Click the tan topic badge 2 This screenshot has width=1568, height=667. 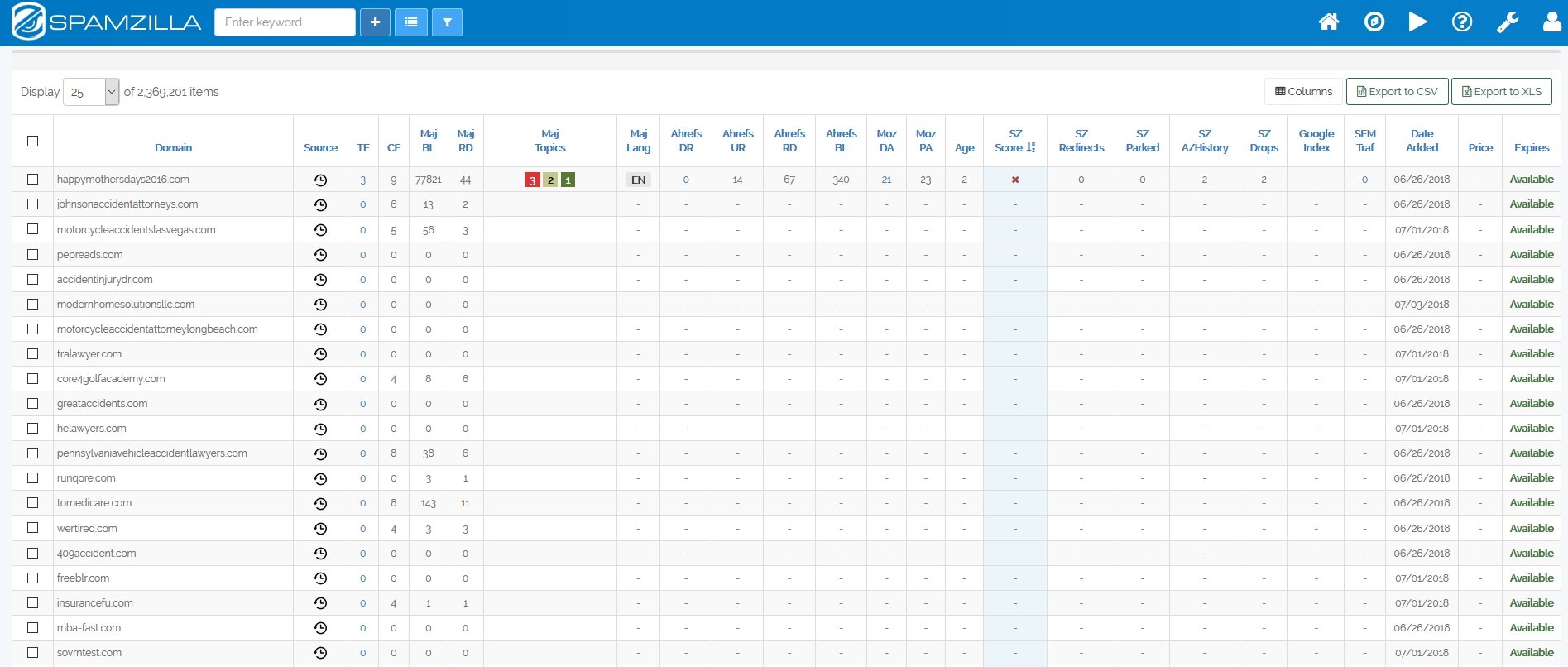[x=550, y=180]
